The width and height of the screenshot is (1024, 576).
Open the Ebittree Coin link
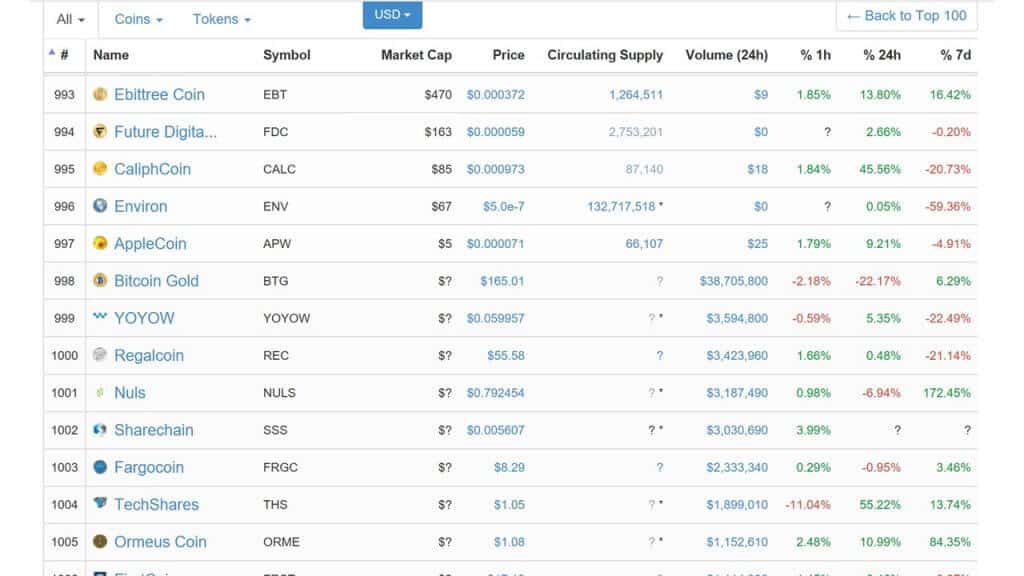(x=159, y=95)
